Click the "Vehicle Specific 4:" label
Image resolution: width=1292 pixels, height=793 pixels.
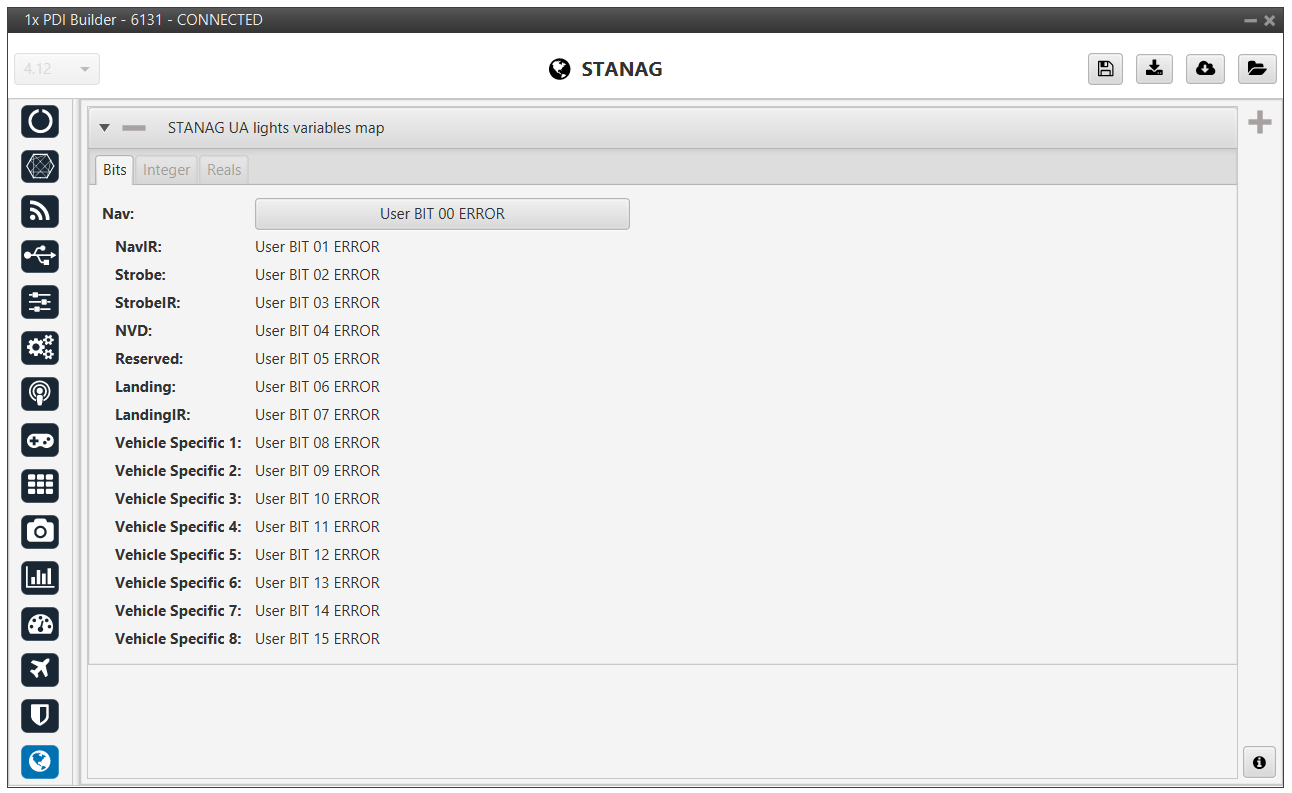pyautogui.click(x=178, y=527)
